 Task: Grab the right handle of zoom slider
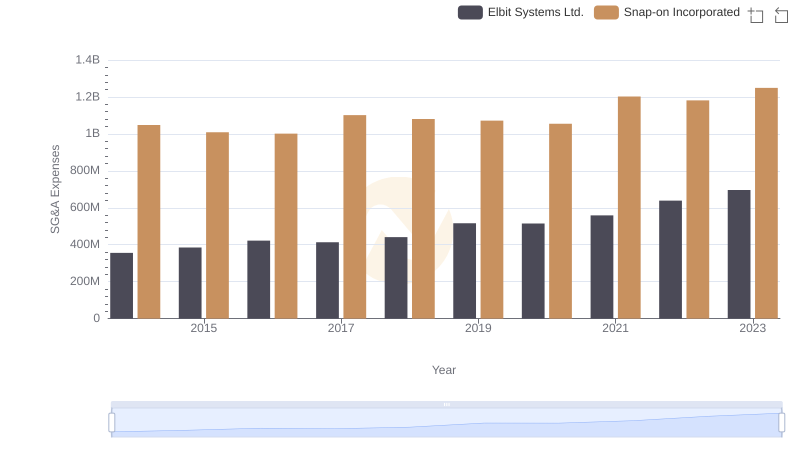(781, 422)
